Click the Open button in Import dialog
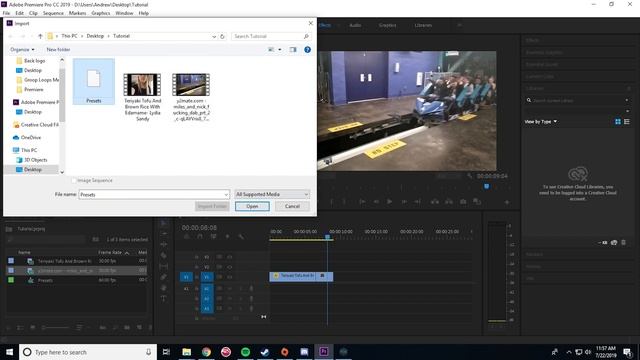The image size is (640, 360). [252, 207]
